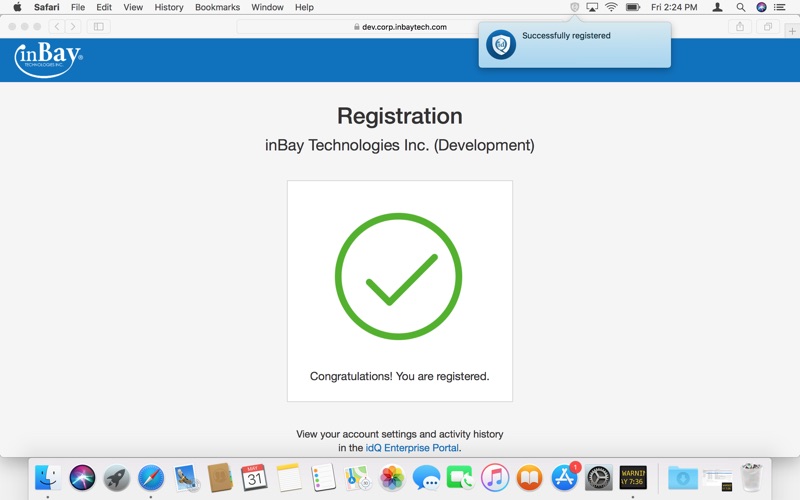The image size is (800, 500).
Task: Open Console app from the Dock
Action: (x=633, y=478)
